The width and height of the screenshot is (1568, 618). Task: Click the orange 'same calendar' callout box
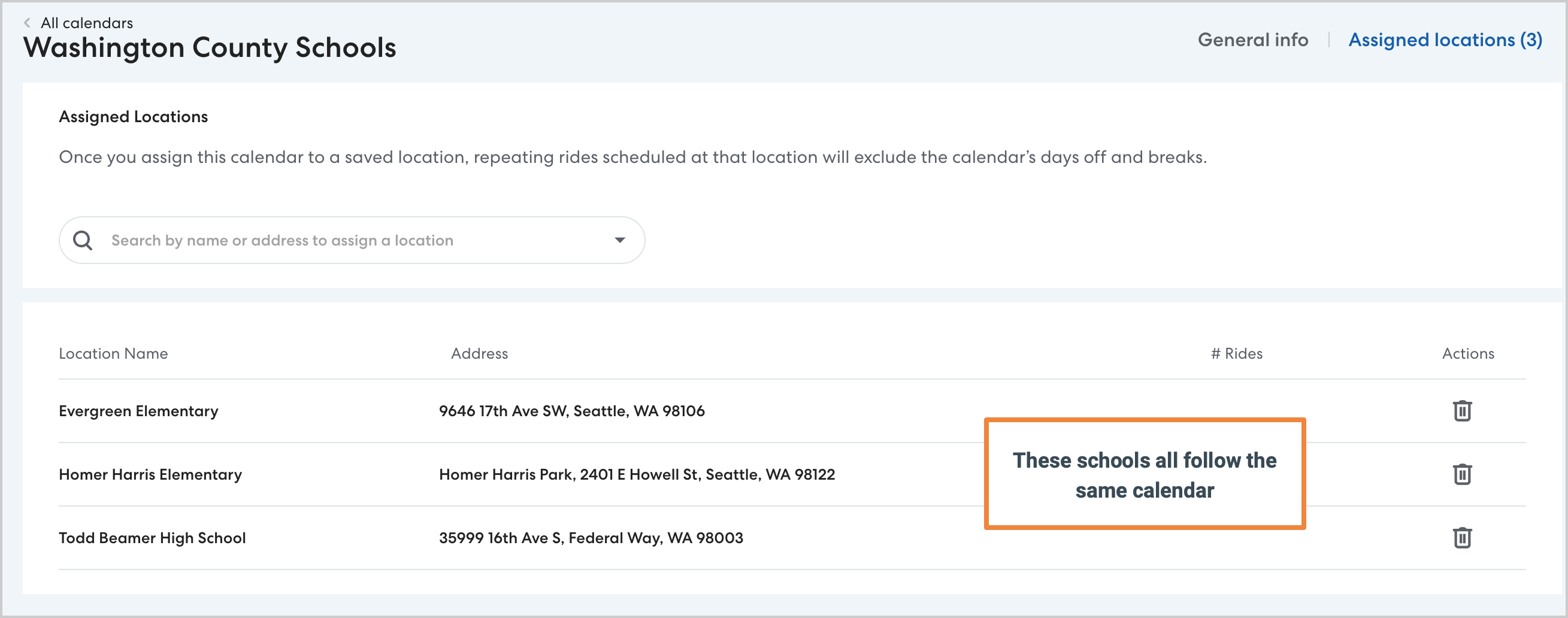pyautogui.click(x=1145, y=474)
